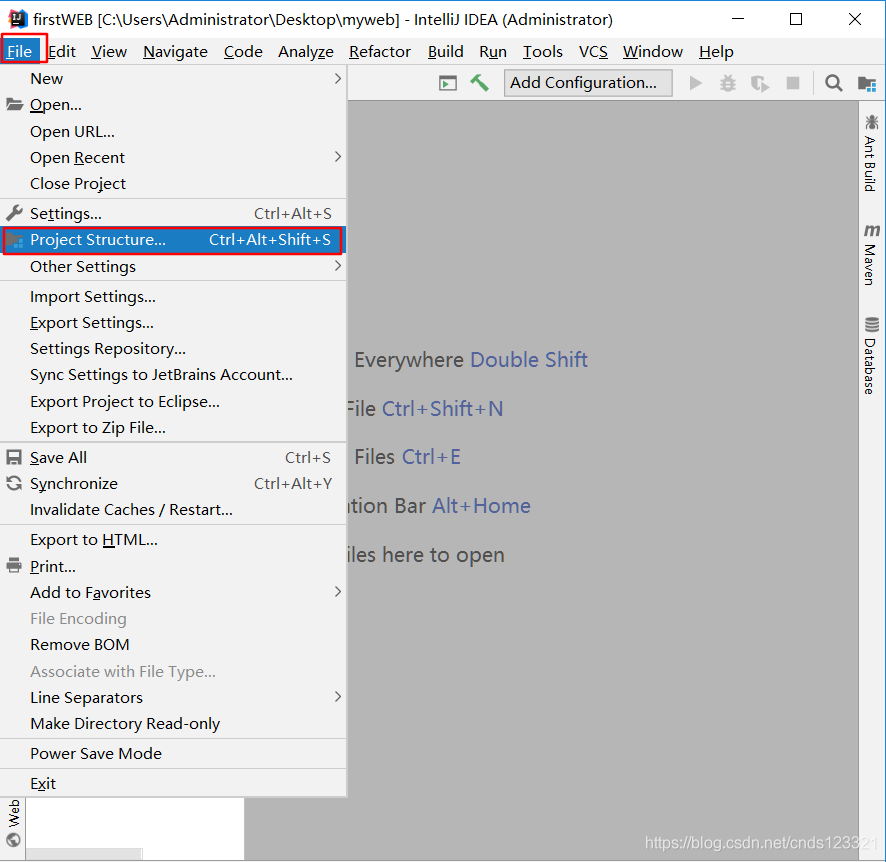Click the Stop square icon

pyautogui.click(x=793, y=84)
